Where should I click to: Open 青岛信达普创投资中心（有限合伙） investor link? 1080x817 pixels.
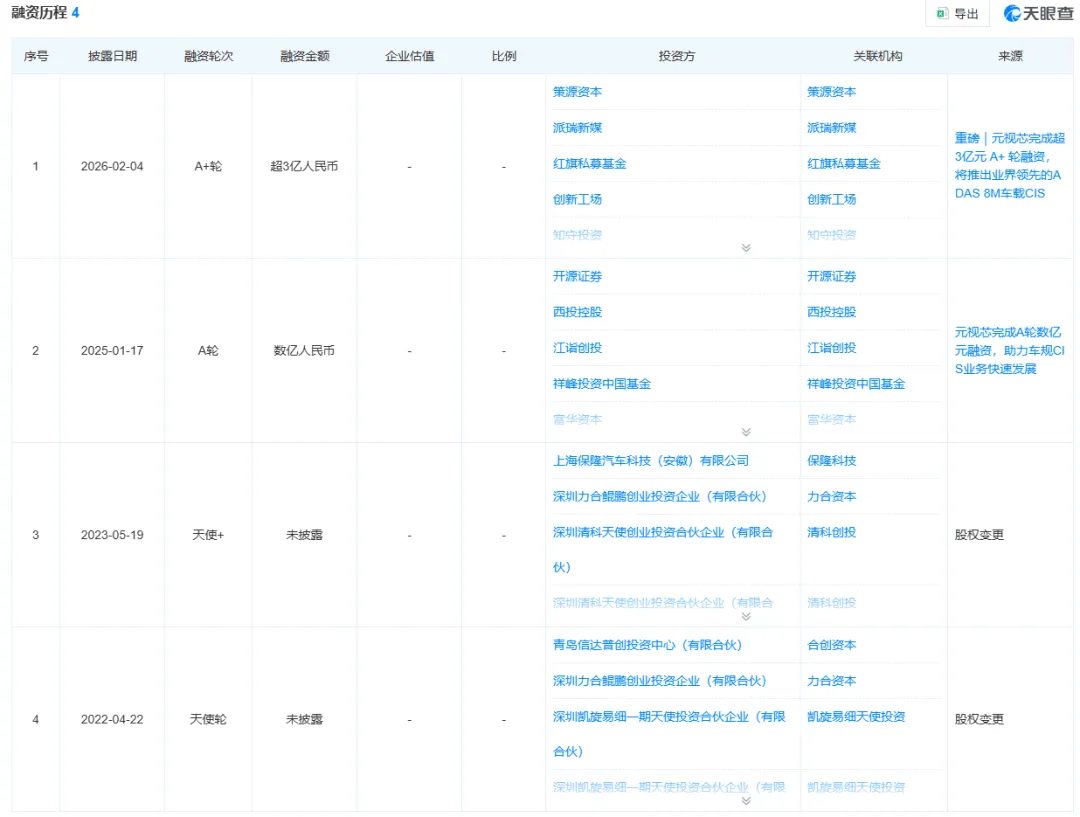point(647,645)
